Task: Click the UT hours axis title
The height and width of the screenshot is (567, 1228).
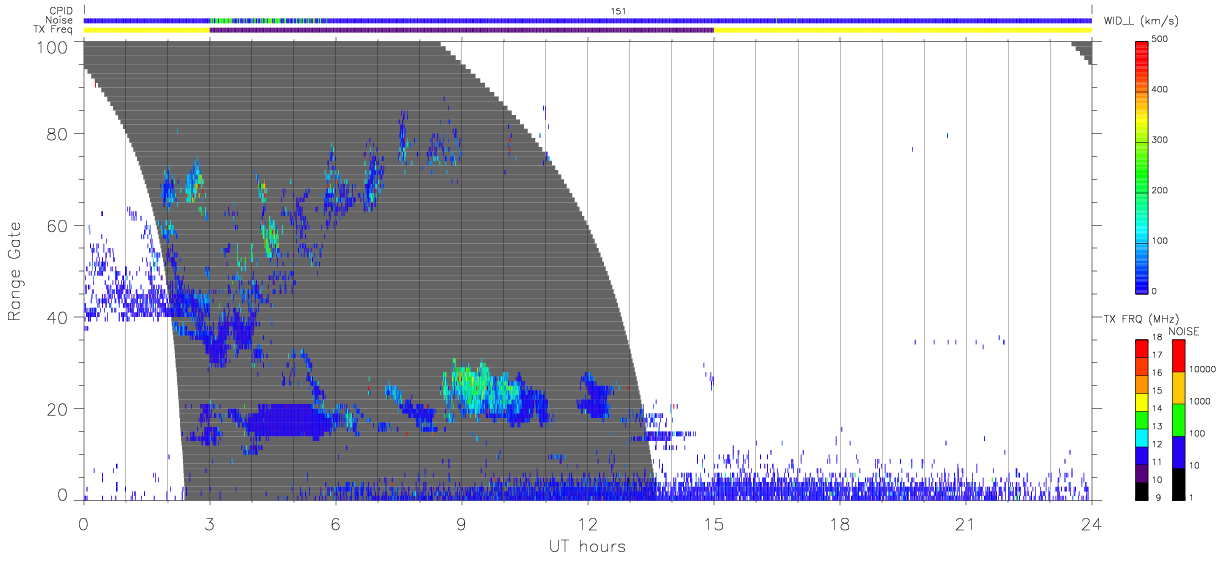Action: (586, 546)
